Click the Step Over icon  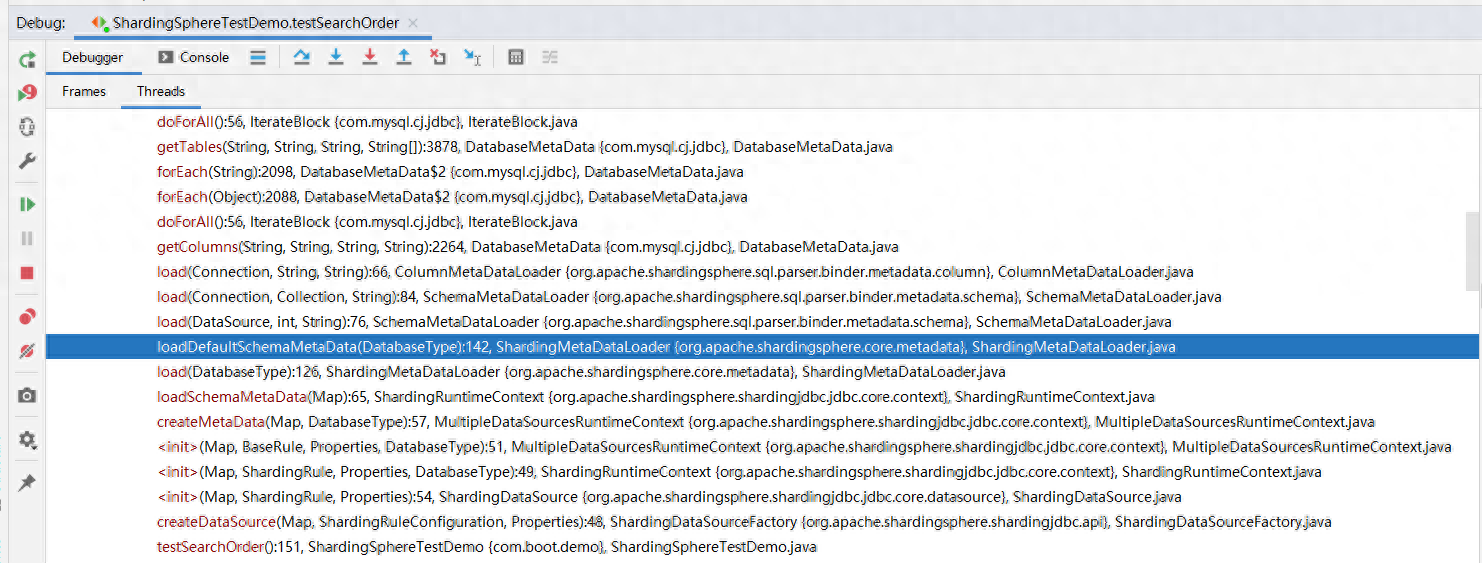click(x=301, y=57)
